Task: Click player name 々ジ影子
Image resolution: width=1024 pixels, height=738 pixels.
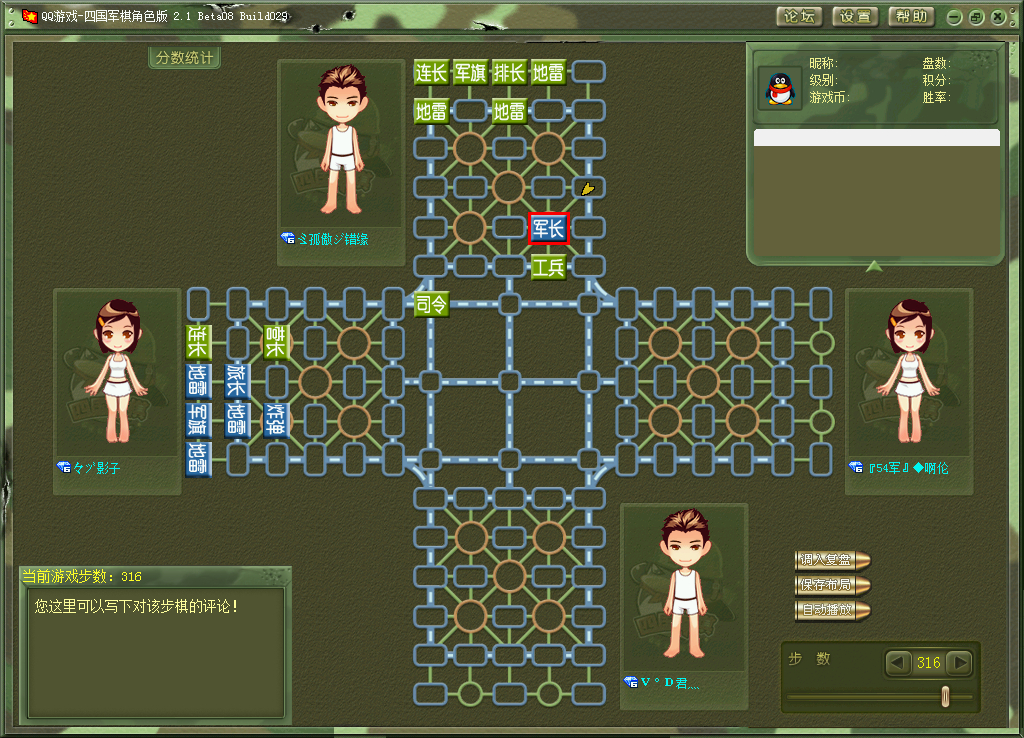Action: tap(97, 468)
